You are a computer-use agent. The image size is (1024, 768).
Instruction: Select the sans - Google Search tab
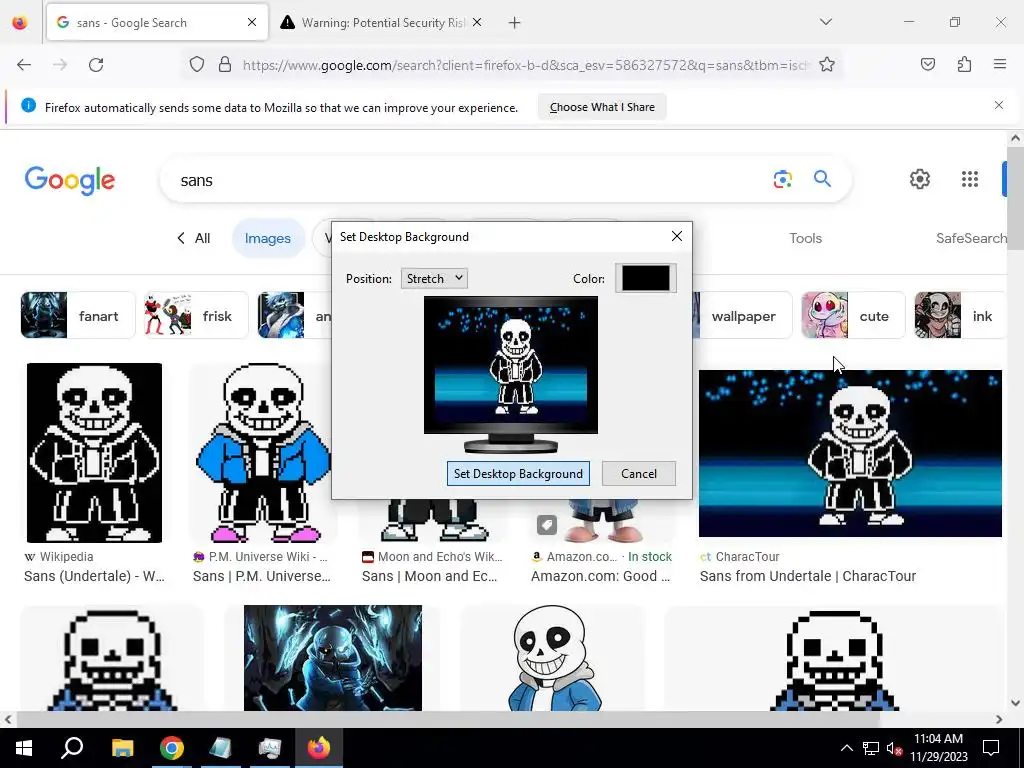157,23
